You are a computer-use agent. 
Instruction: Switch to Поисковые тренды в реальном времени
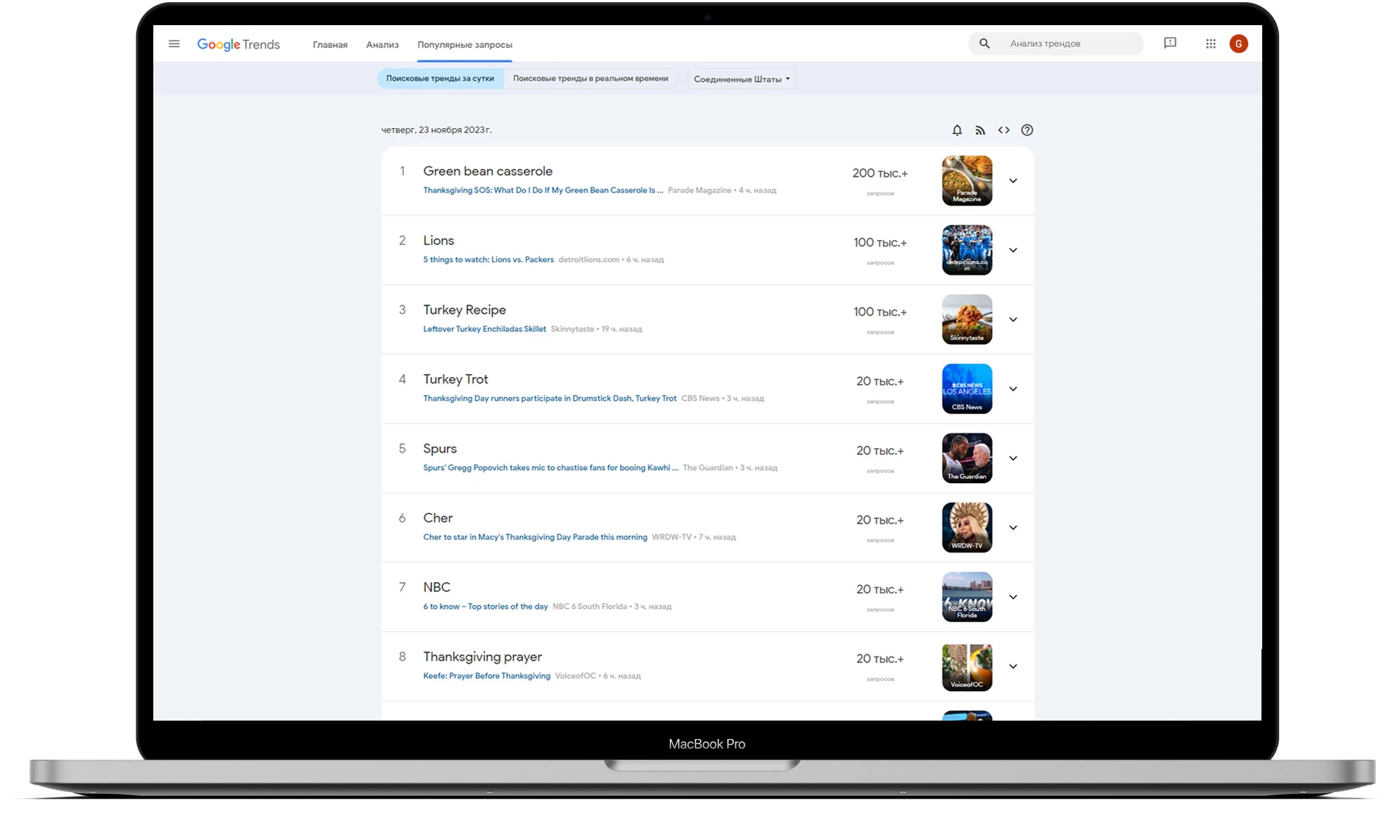[590, 79]
